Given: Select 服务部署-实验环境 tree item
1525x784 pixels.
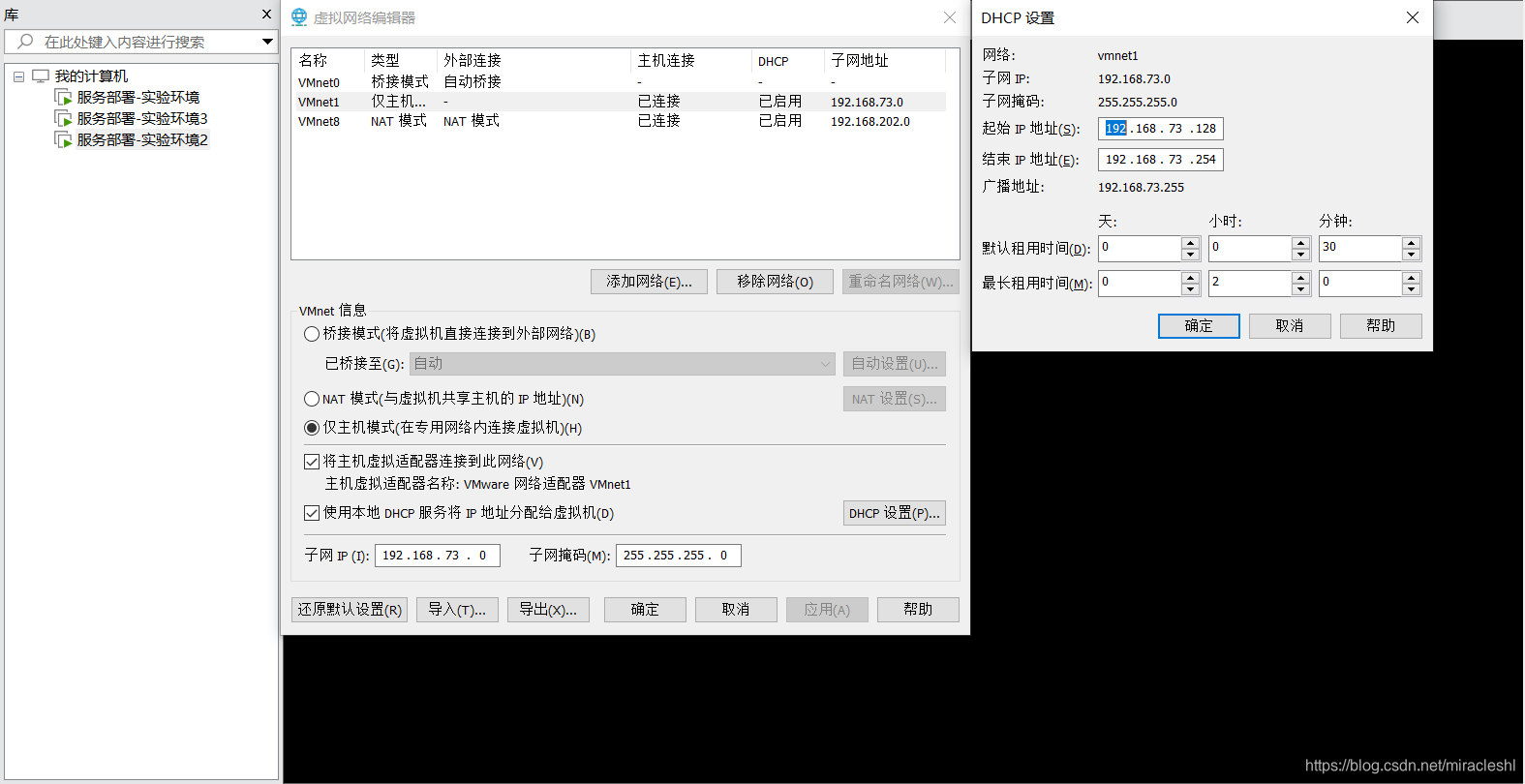Looking at the screenshot, I should [138, 97].
